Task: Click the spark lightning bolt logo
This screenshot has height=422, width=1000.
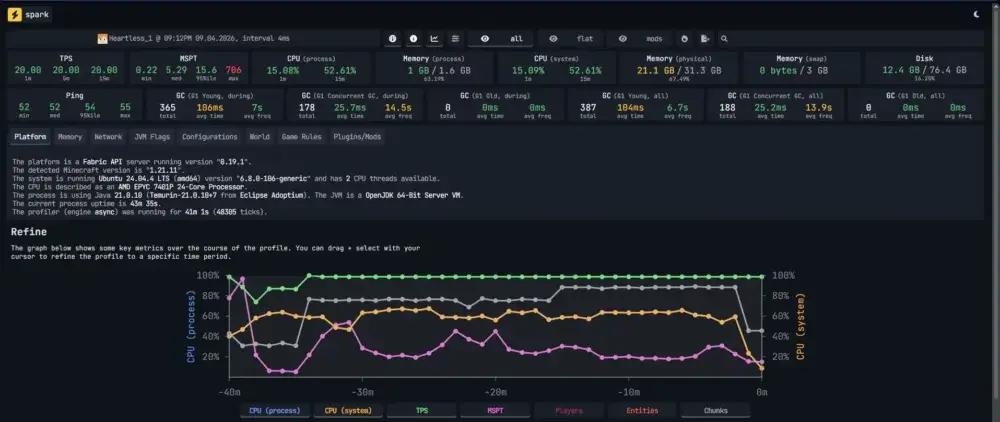Action: click(x=16, y=14)
